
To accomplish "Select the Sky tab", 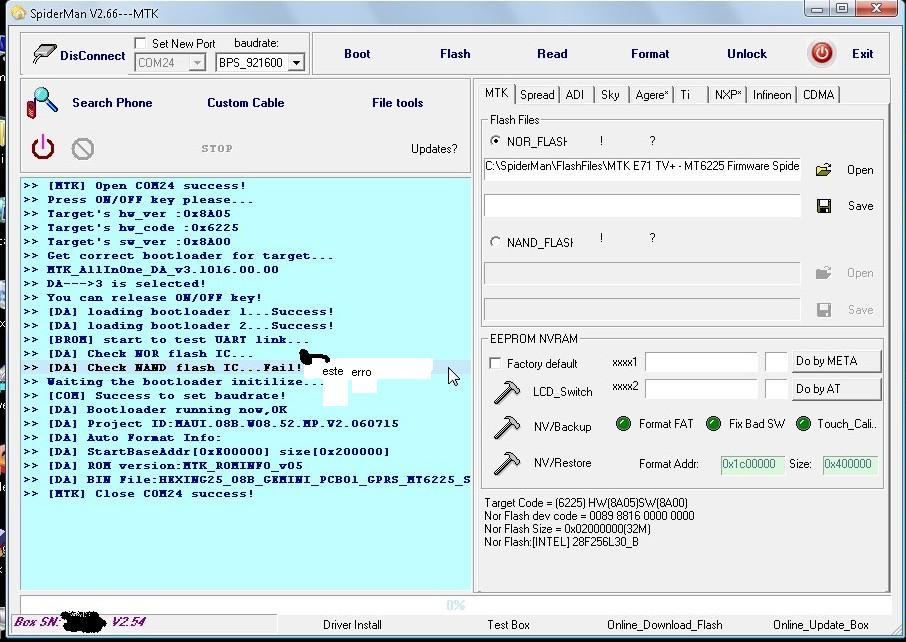I will [610, 95].
